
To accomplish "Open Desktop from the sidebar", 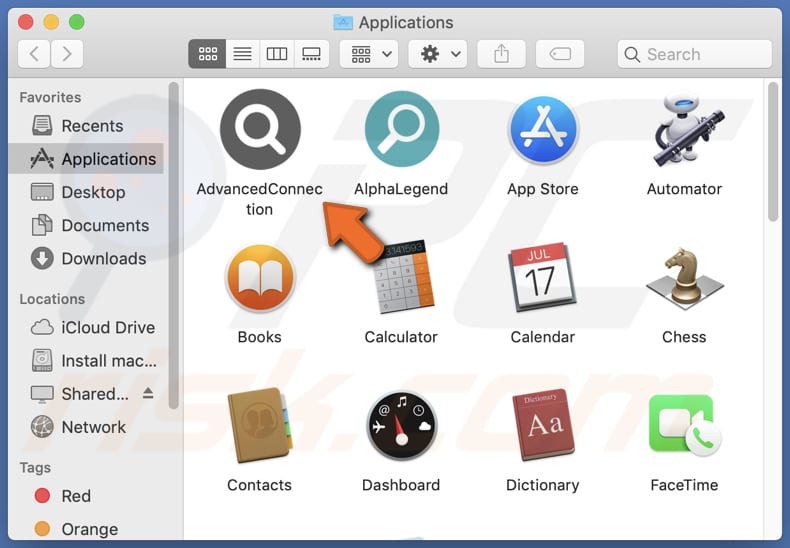I will (x=86, y=192).
